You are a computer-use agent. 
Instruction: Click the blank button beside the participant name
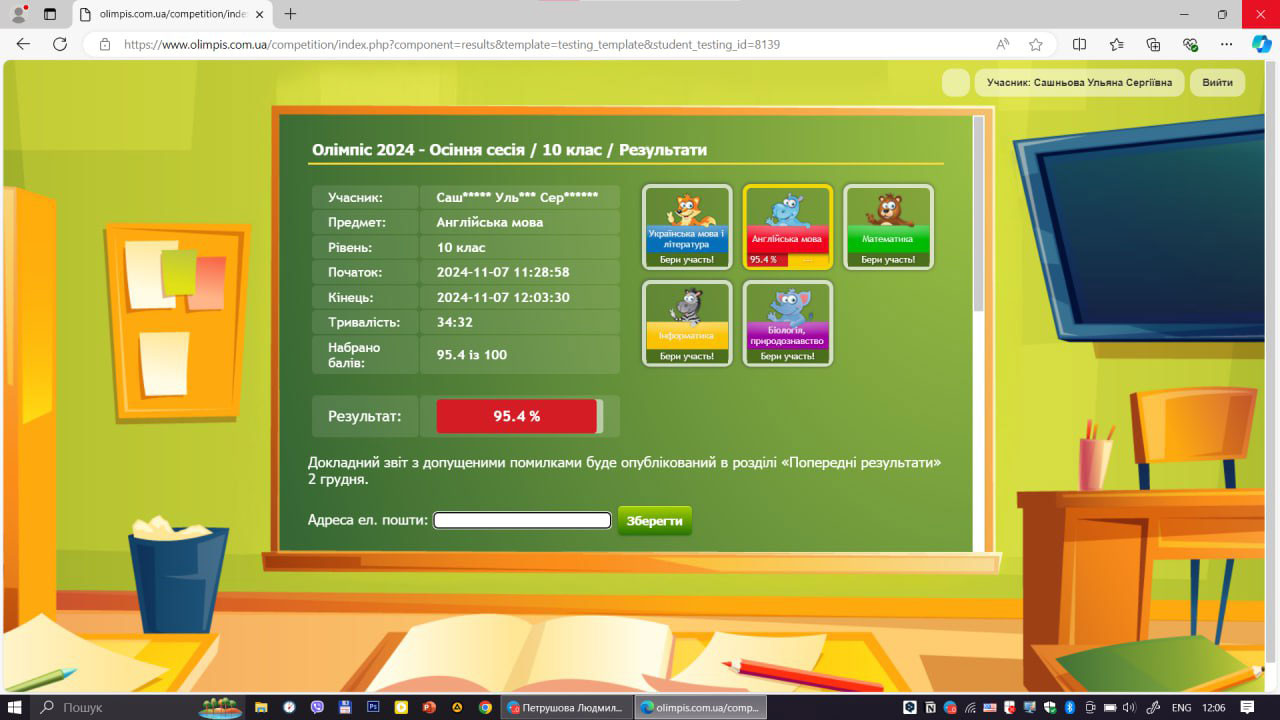(956, 82)
